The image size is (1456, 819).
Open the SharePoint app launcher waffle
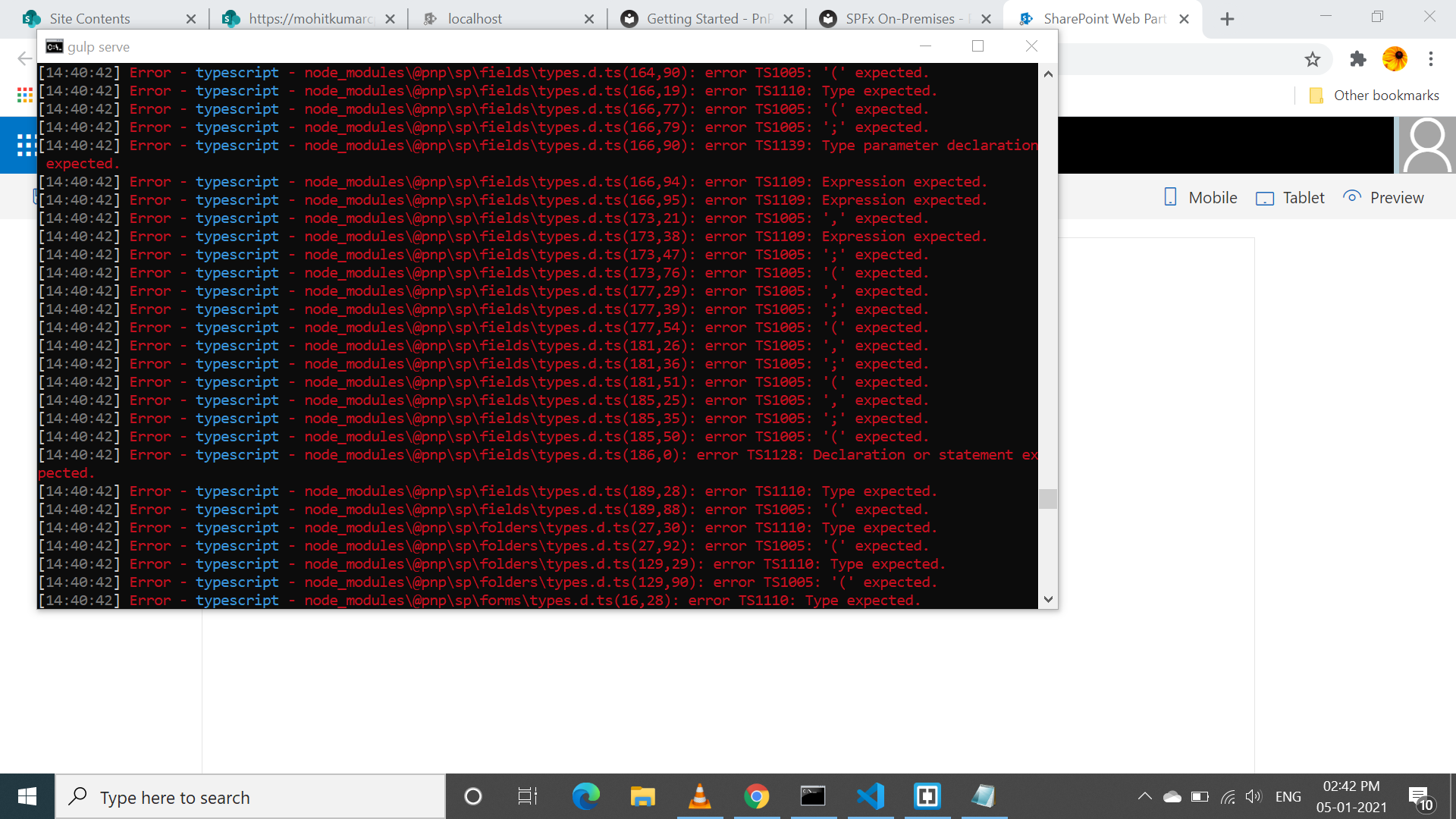pyautogui.click(x=25, y=145)
